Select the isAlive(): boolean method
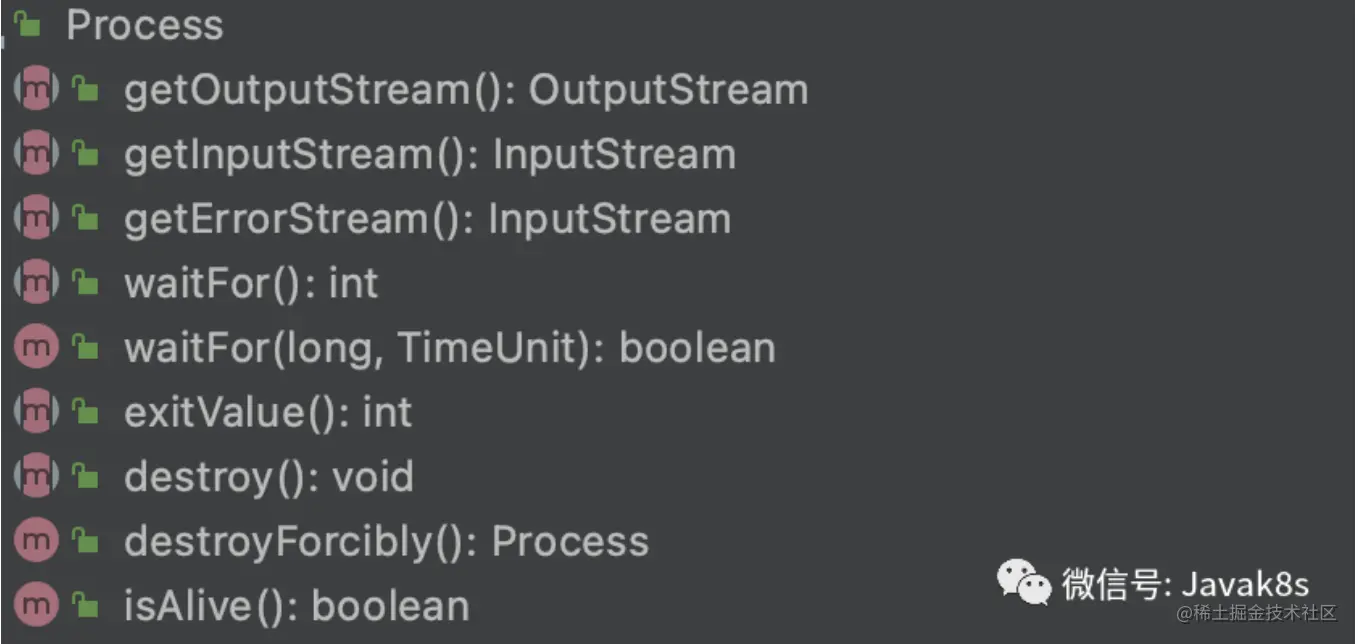This screenshot has width=1358, height=644. coord(296,606)
